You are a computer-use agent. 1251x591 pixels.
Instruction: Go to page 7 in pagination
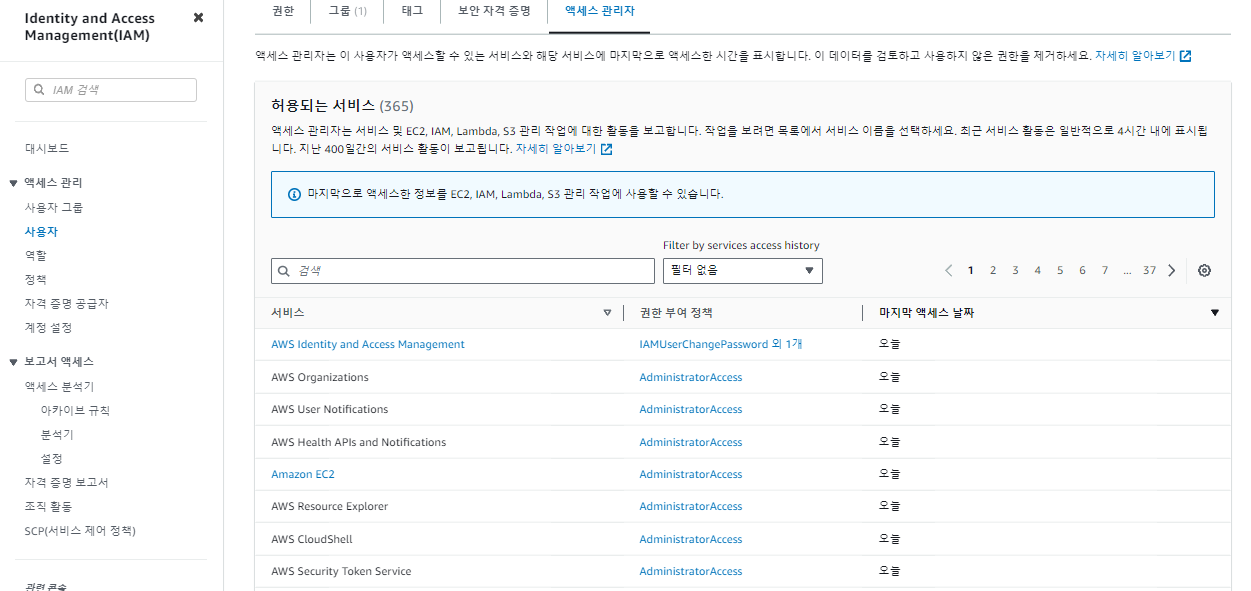(x=1105, y=271)
